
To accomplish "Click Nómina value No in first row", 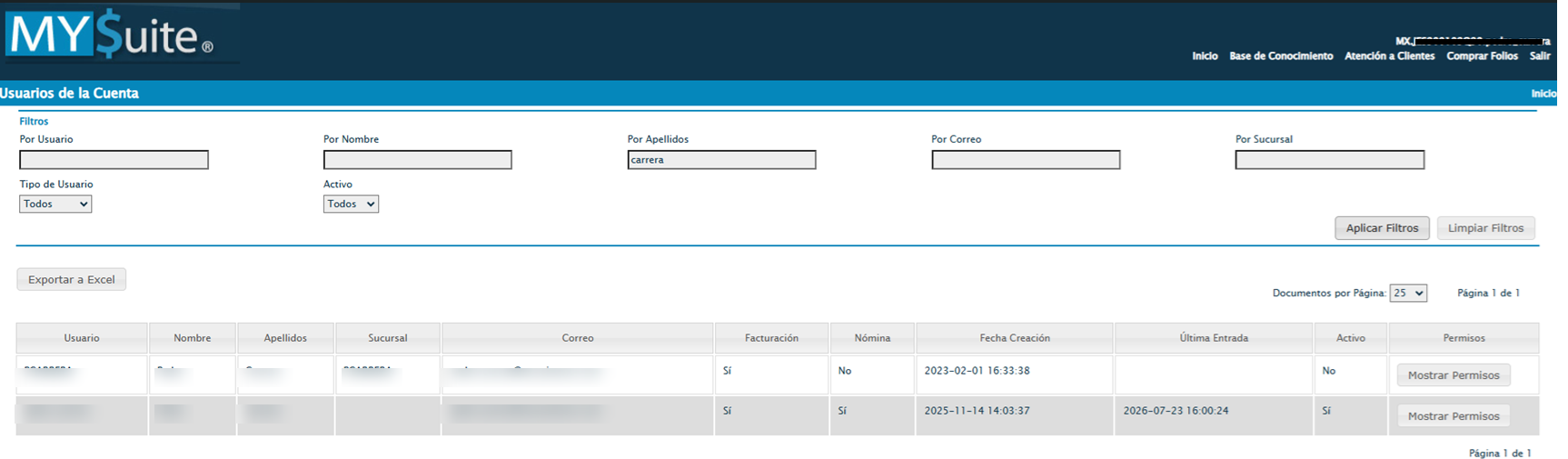I will (x=845, y=371).
